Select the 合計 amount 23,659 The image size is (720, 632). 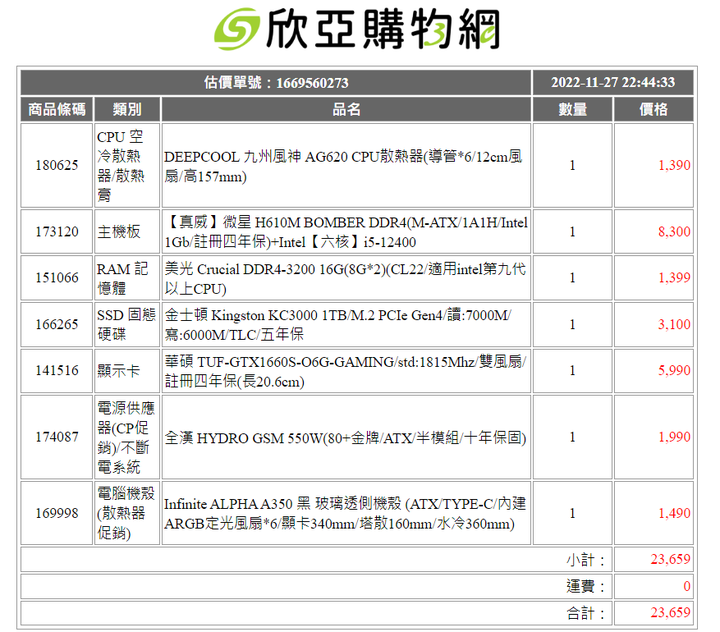pyautogui.click(x=670, y=612)
